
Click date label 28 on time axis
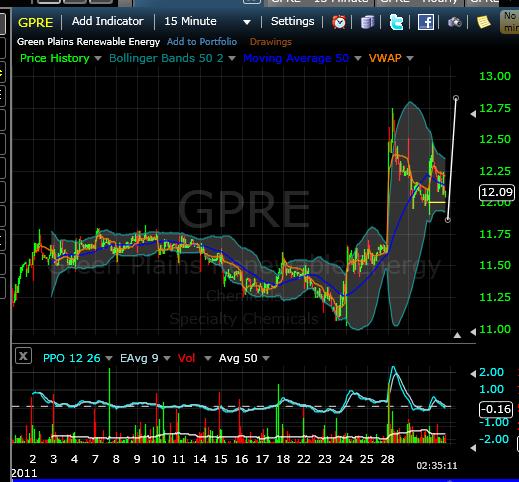pos(387,459)
